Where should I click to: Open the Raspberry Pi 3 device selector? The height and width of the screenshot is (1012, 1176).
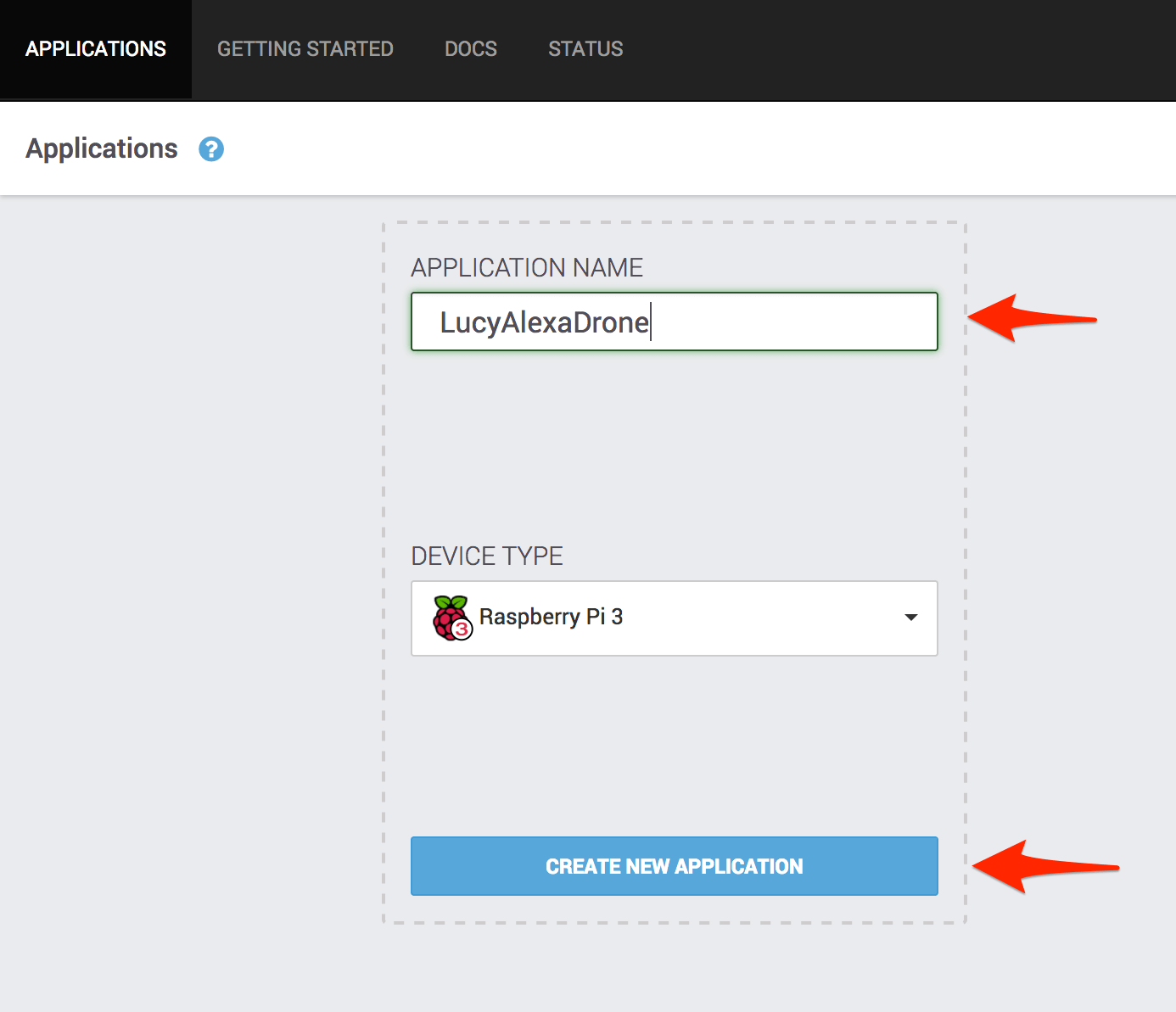click(674, 618)
